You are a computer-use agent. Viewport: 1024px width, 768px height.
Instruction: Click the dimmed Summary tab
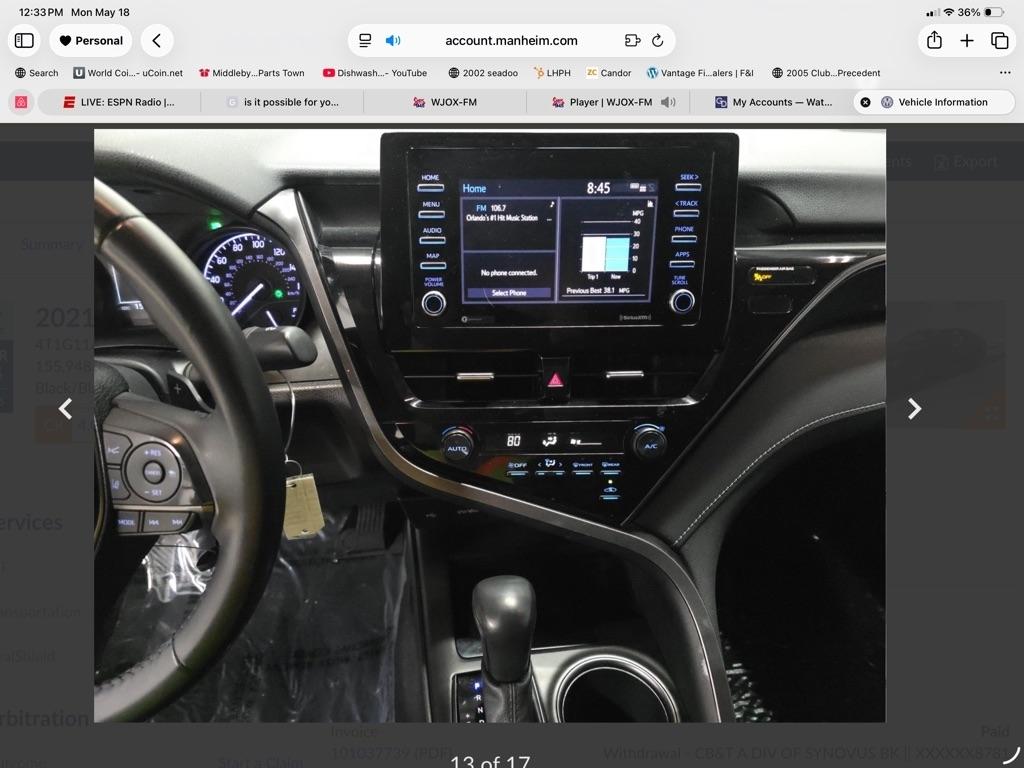pos(52,244)
